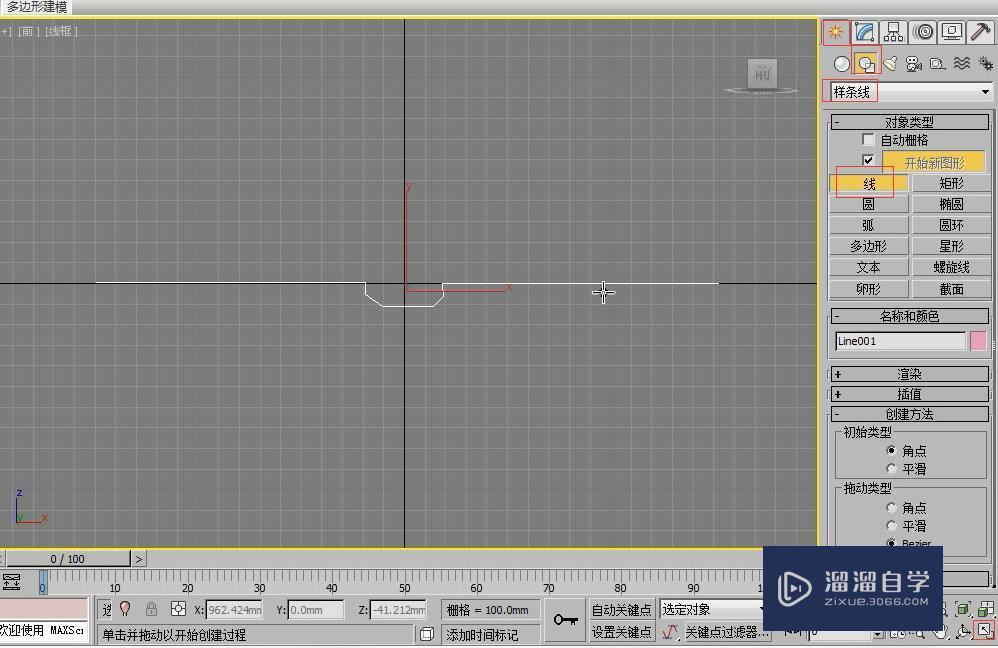Select 角点 under 拖动类型
The height and width of the screenshot is (648, 998).
[x=891, y=507]
